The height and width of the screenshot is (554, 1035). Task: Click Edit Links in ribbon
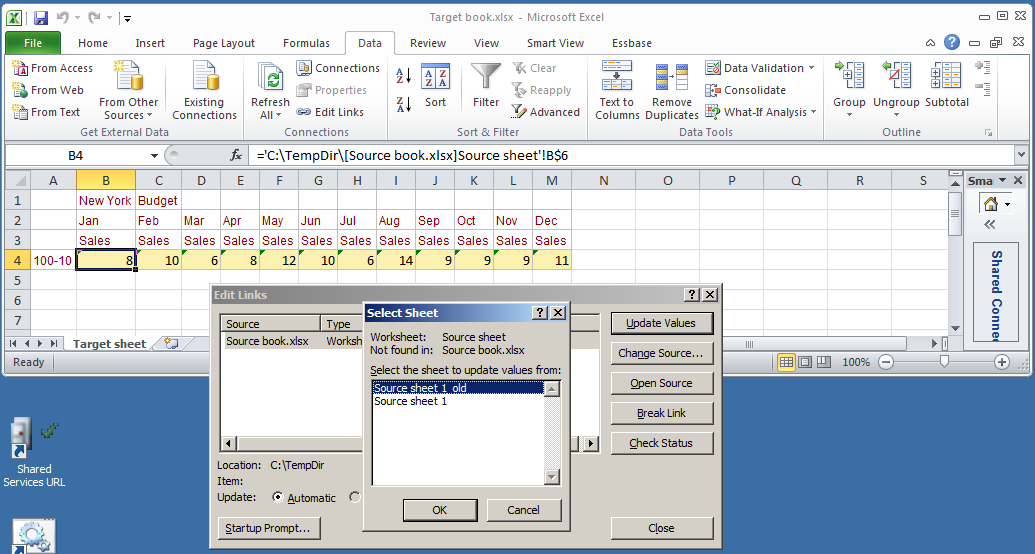tap(330, 112)
